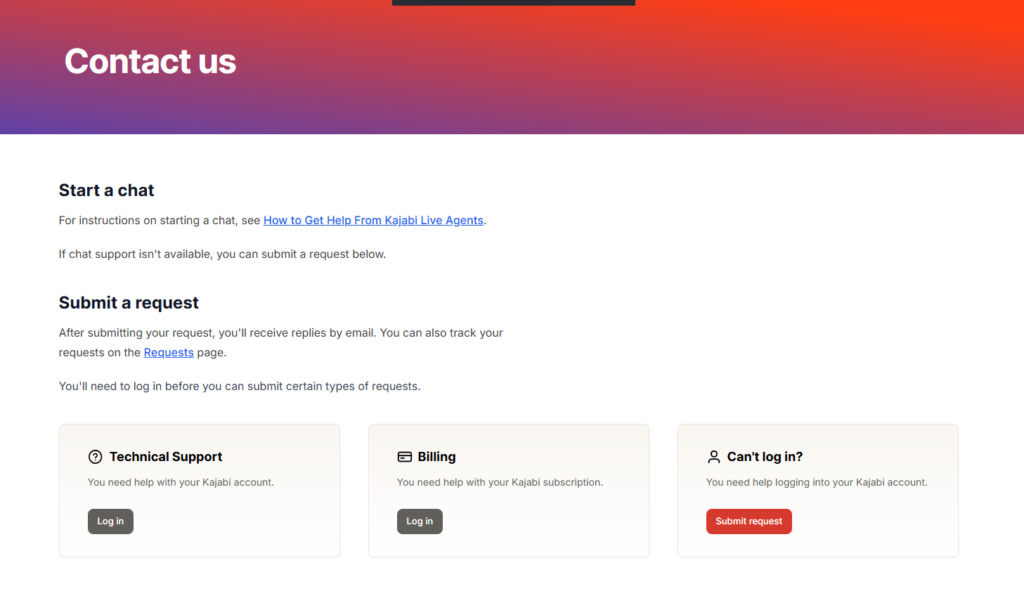Viewport: 1024px width, 596px height.
Task: Open the Requests page link
Action: tap(169, 352)
